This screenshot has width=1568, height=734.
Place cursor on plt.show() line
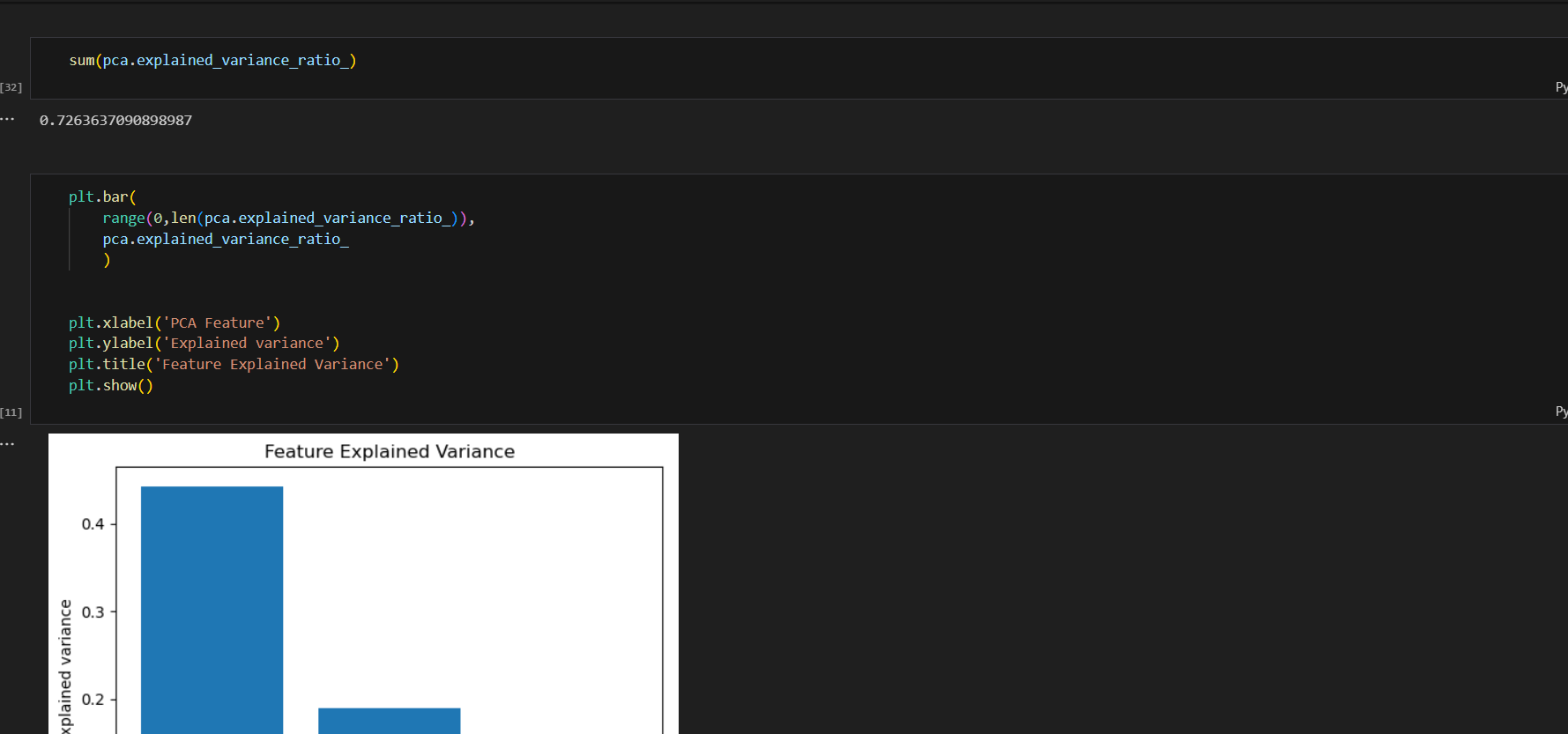111,385
